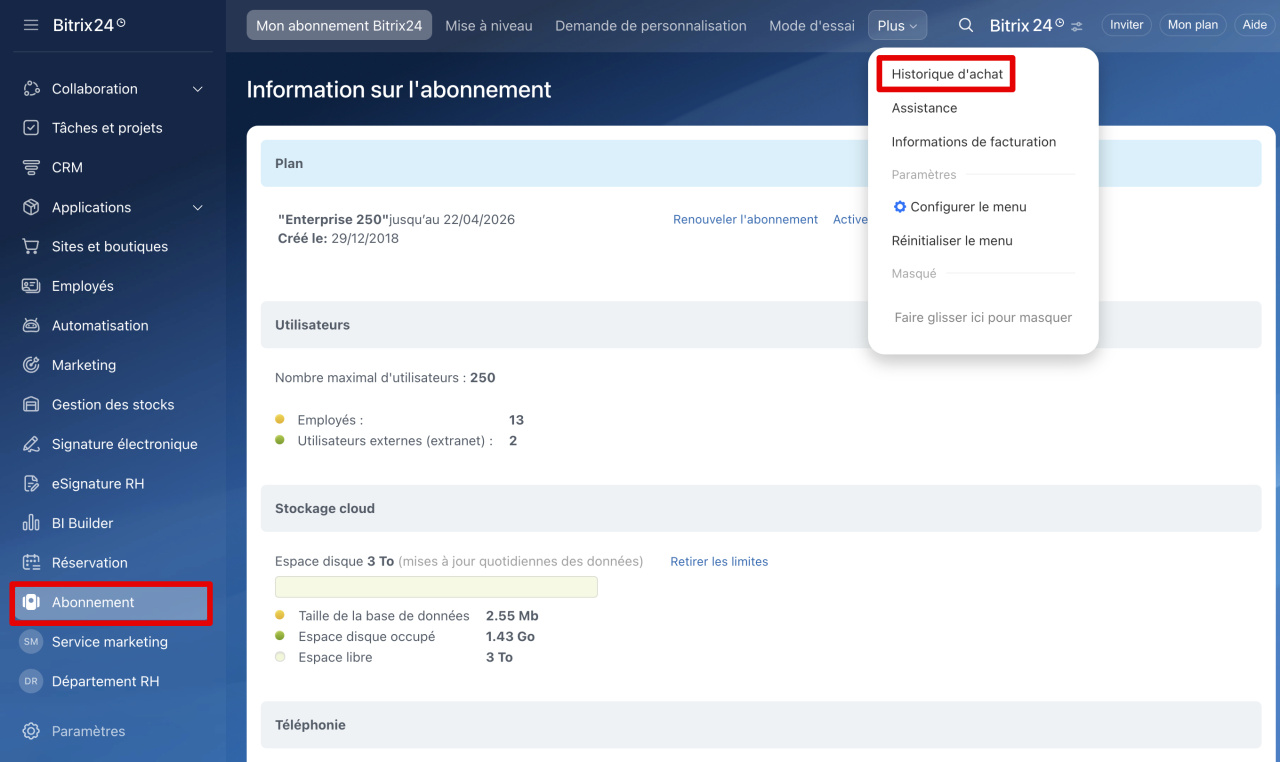Click the Sites et boutiques cart icon
This screenshot has width=1280, height=762.
click(x=31, y=247)
